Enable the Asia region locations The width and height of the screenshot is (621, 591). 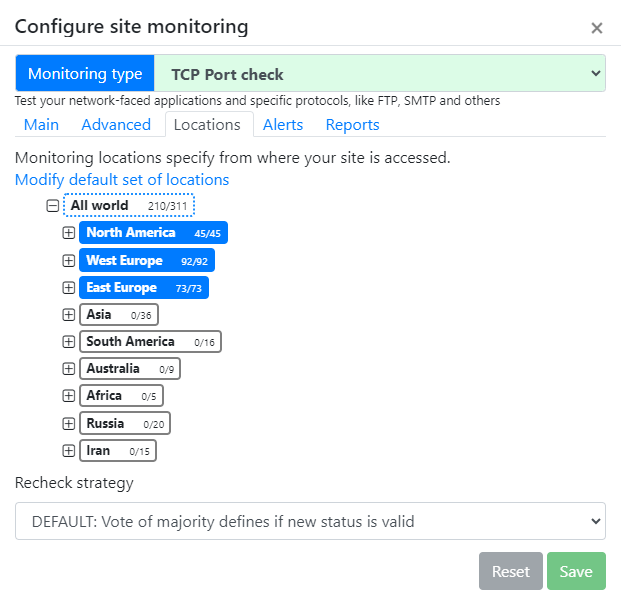[119, 315]
